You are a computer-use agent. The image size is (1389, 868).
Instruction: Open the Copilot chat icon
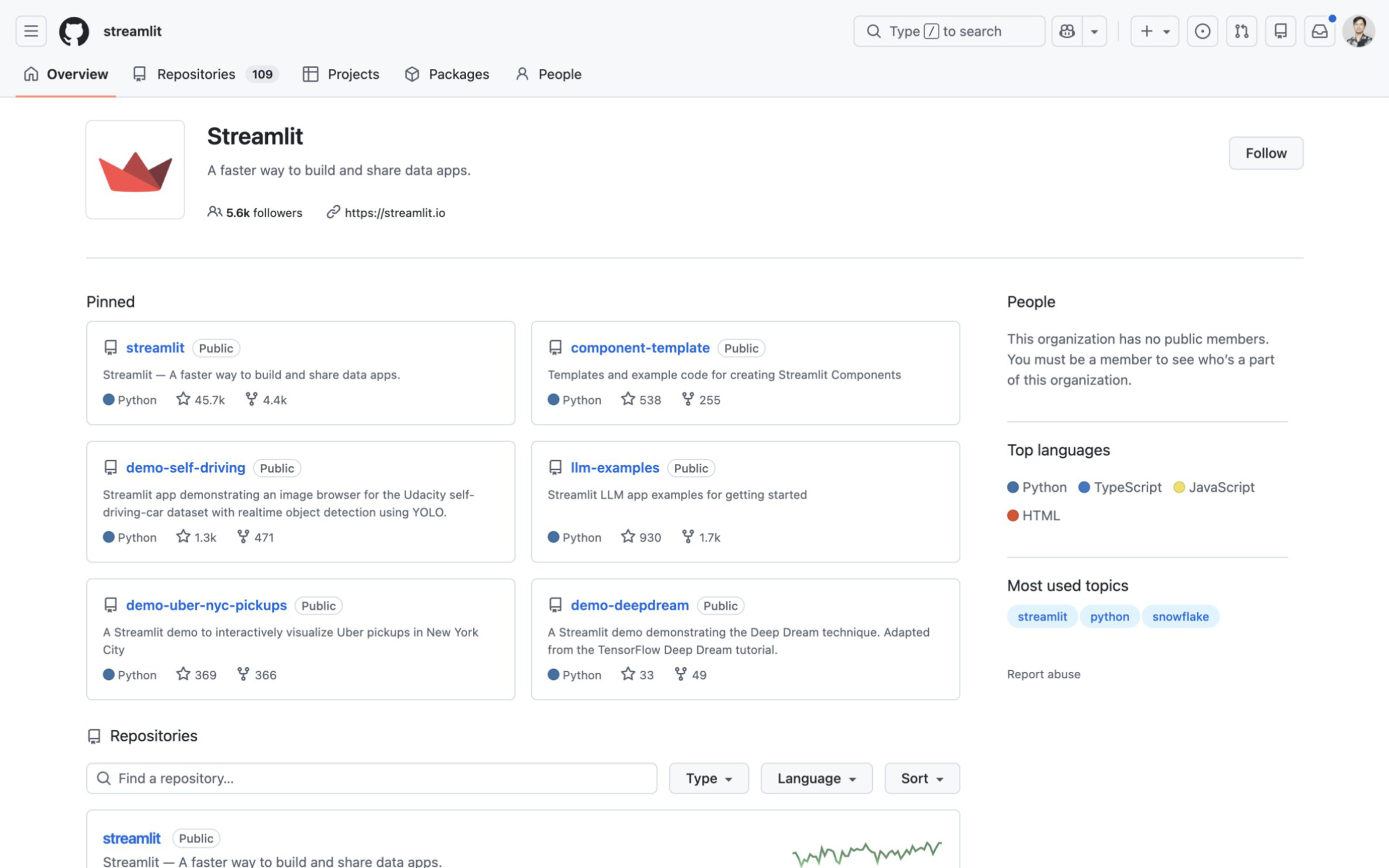[1067, 31]
